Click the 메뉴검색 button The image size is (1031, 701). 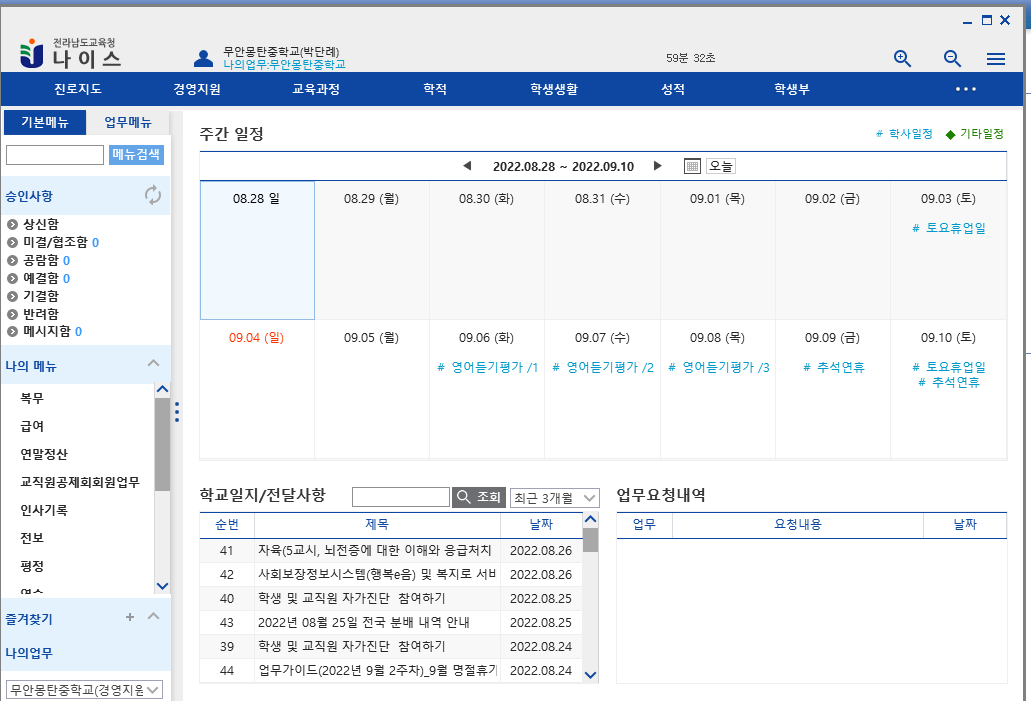click(x=136, y=155)
